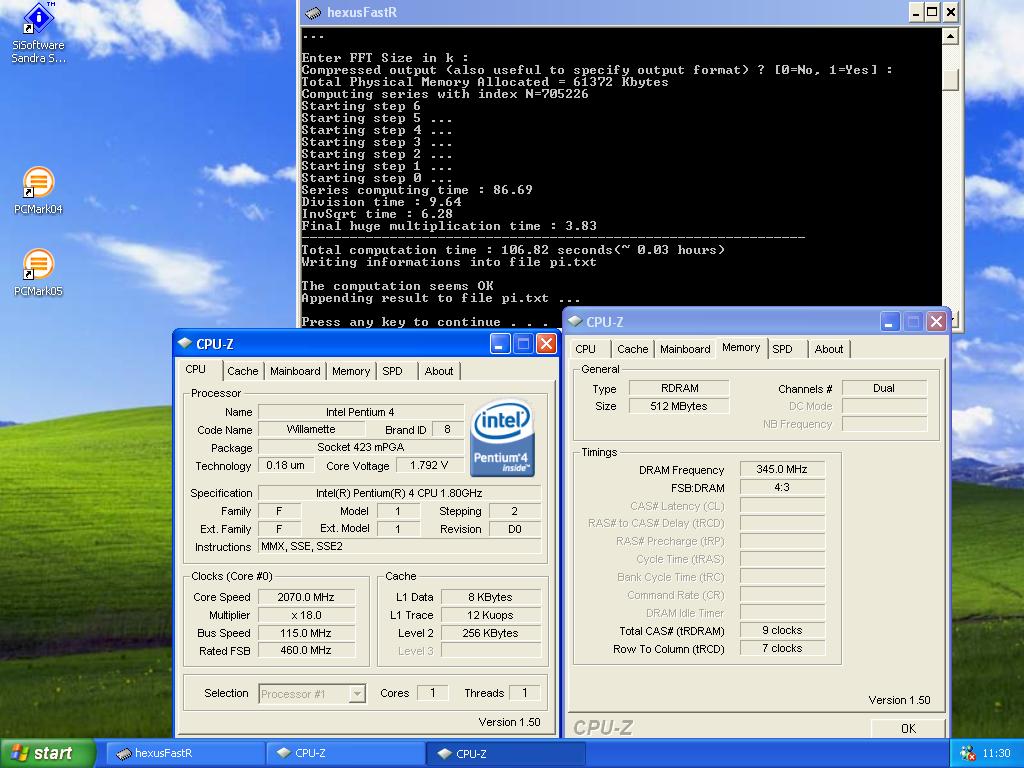Open the PCMark04 desktop shortcut

pos(39,191)
